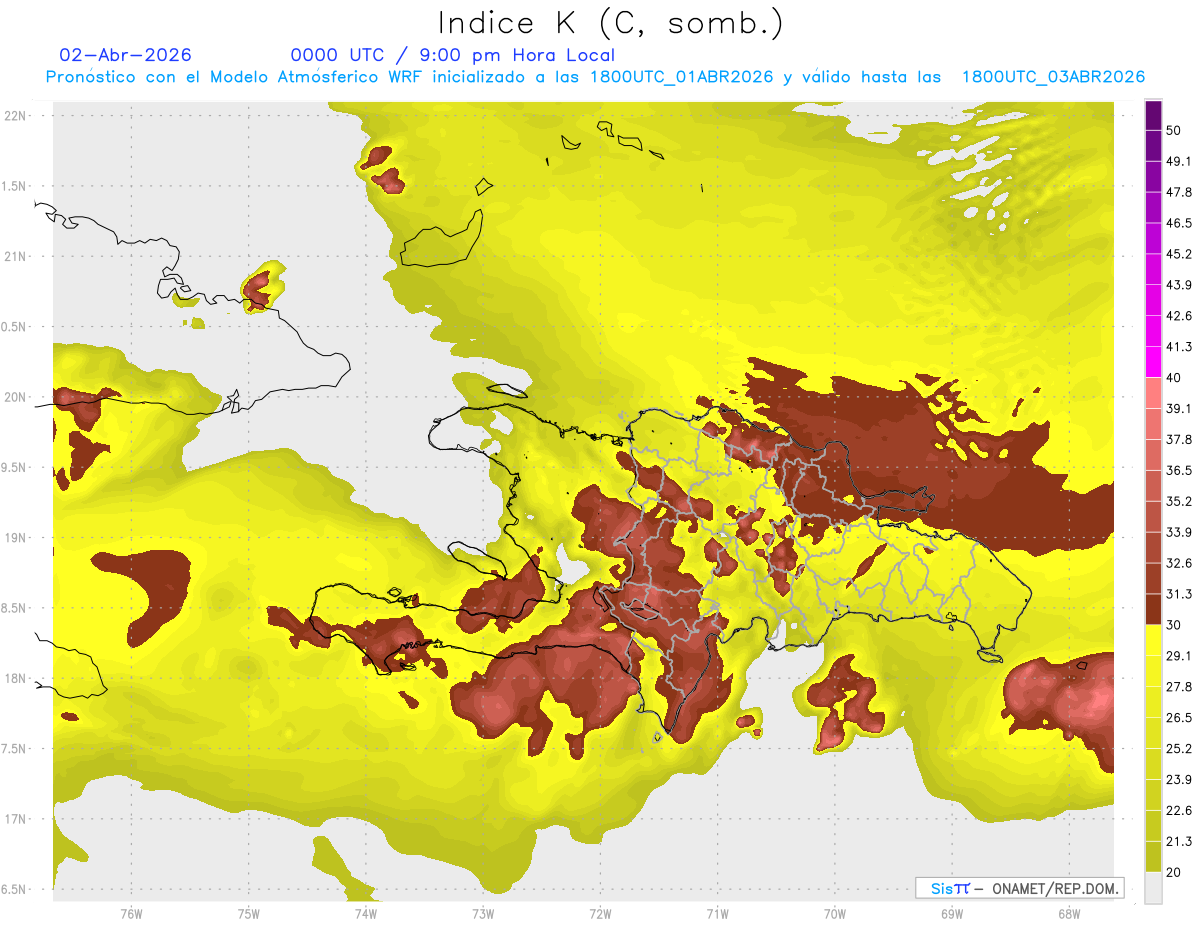Click the 1800UTC_03ABR2026 valid-until text
Screen dimensions: 1200x927
(1053, 77)
